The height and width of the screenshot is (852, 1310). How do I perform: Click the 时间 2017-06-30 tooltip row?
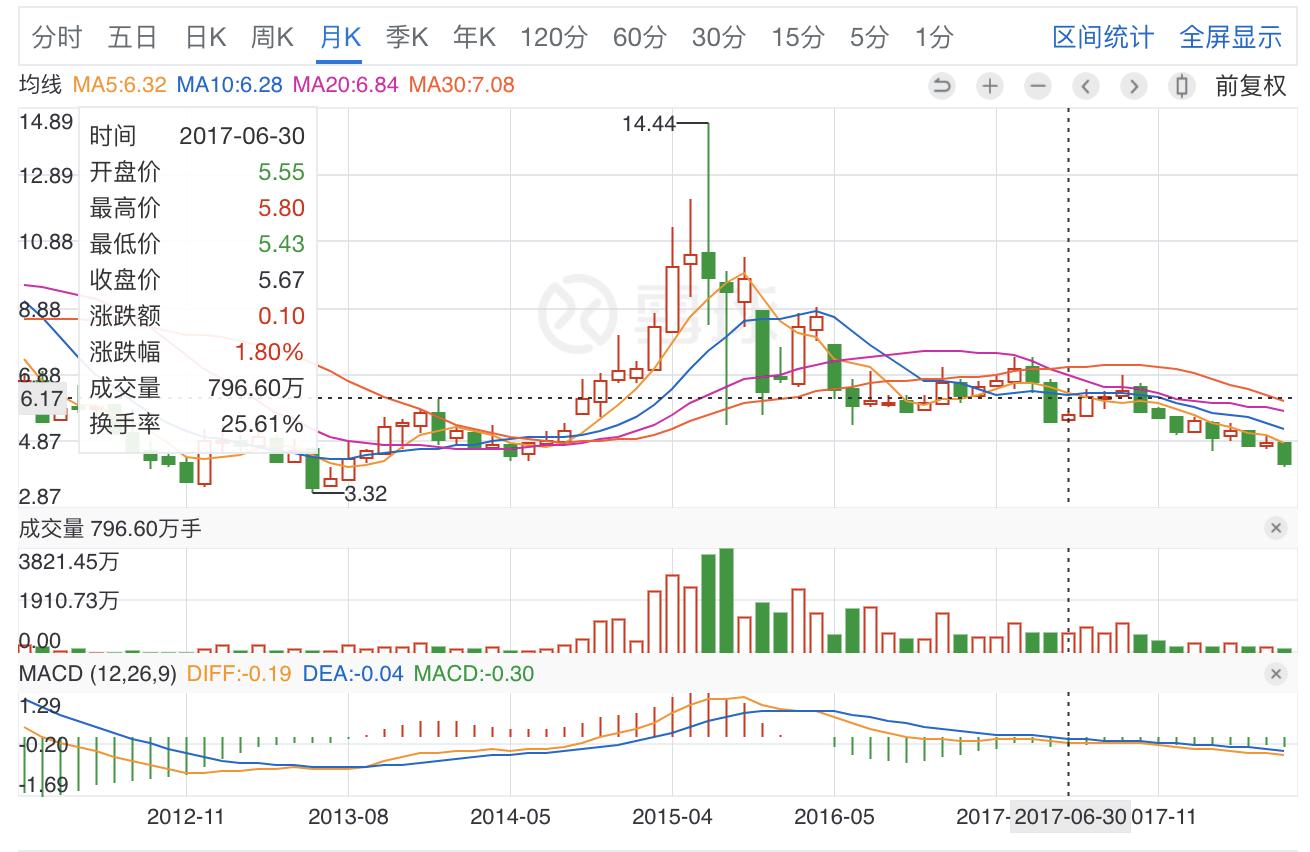coord(197,136)
